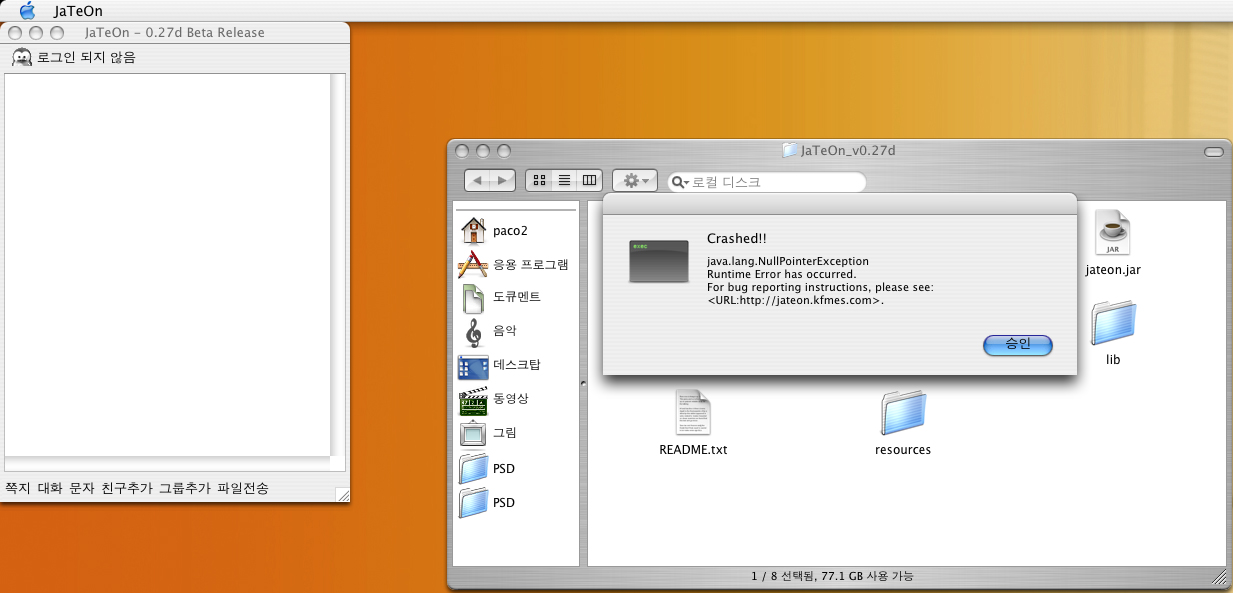
Task: Switch Finder to column view
Action: pyautogui.click(x=589, y=180)
